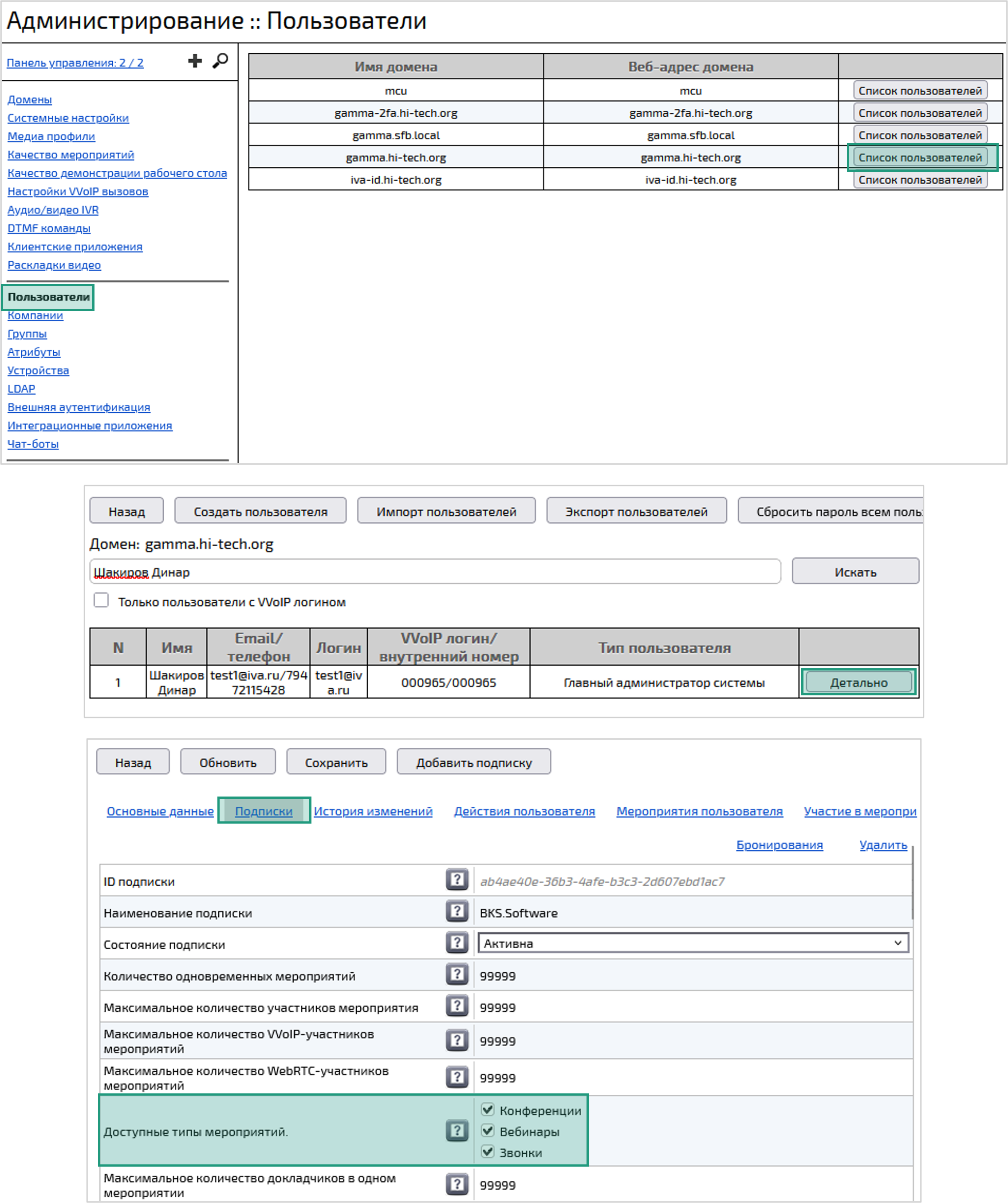Uncheck the Конференции event type
The width and height of the screenshot is (1008, 1203).
click(488, 1110)
